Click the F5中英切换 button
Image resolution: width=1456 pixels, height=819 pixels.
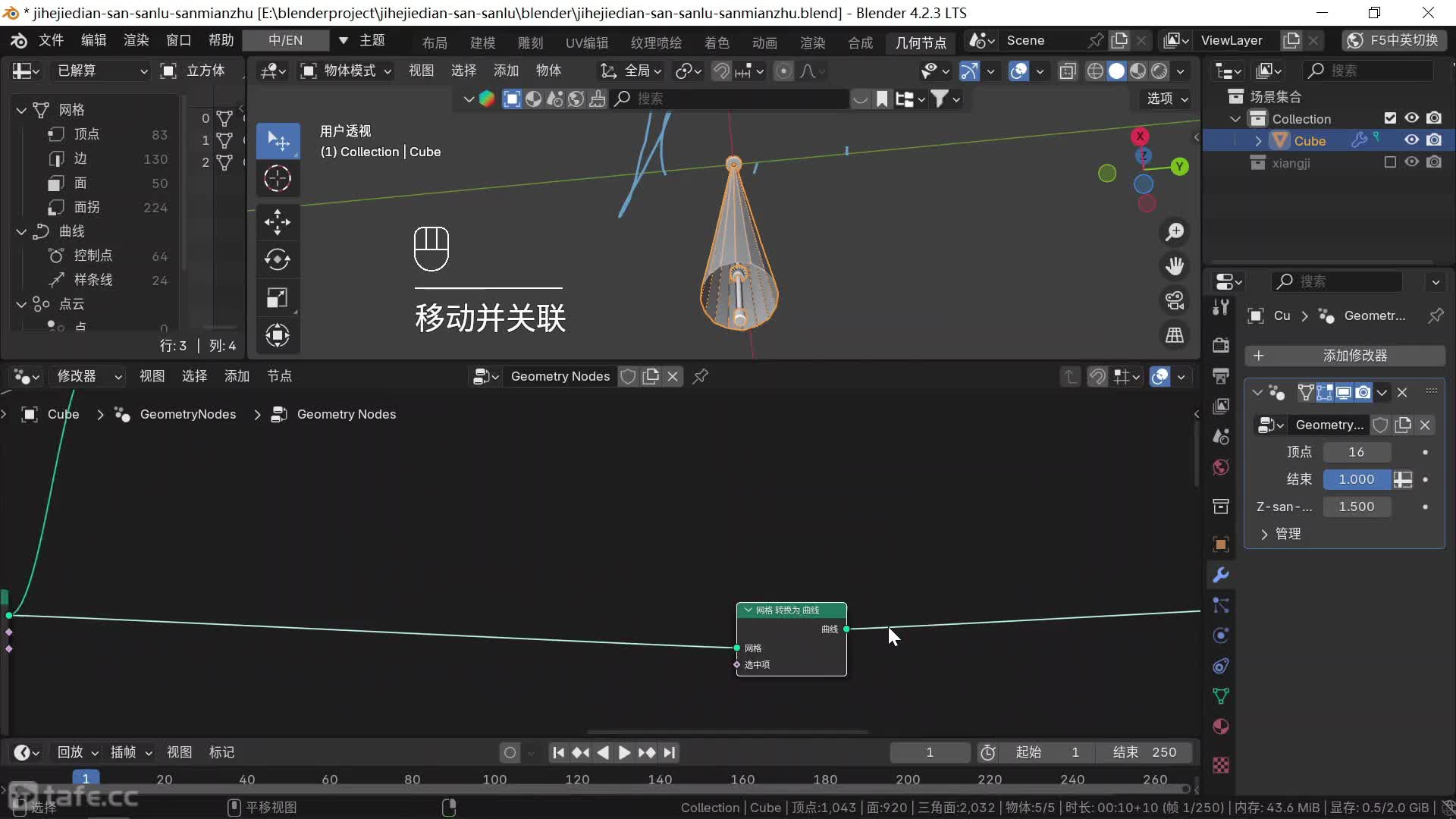[x=1394, y=40]
